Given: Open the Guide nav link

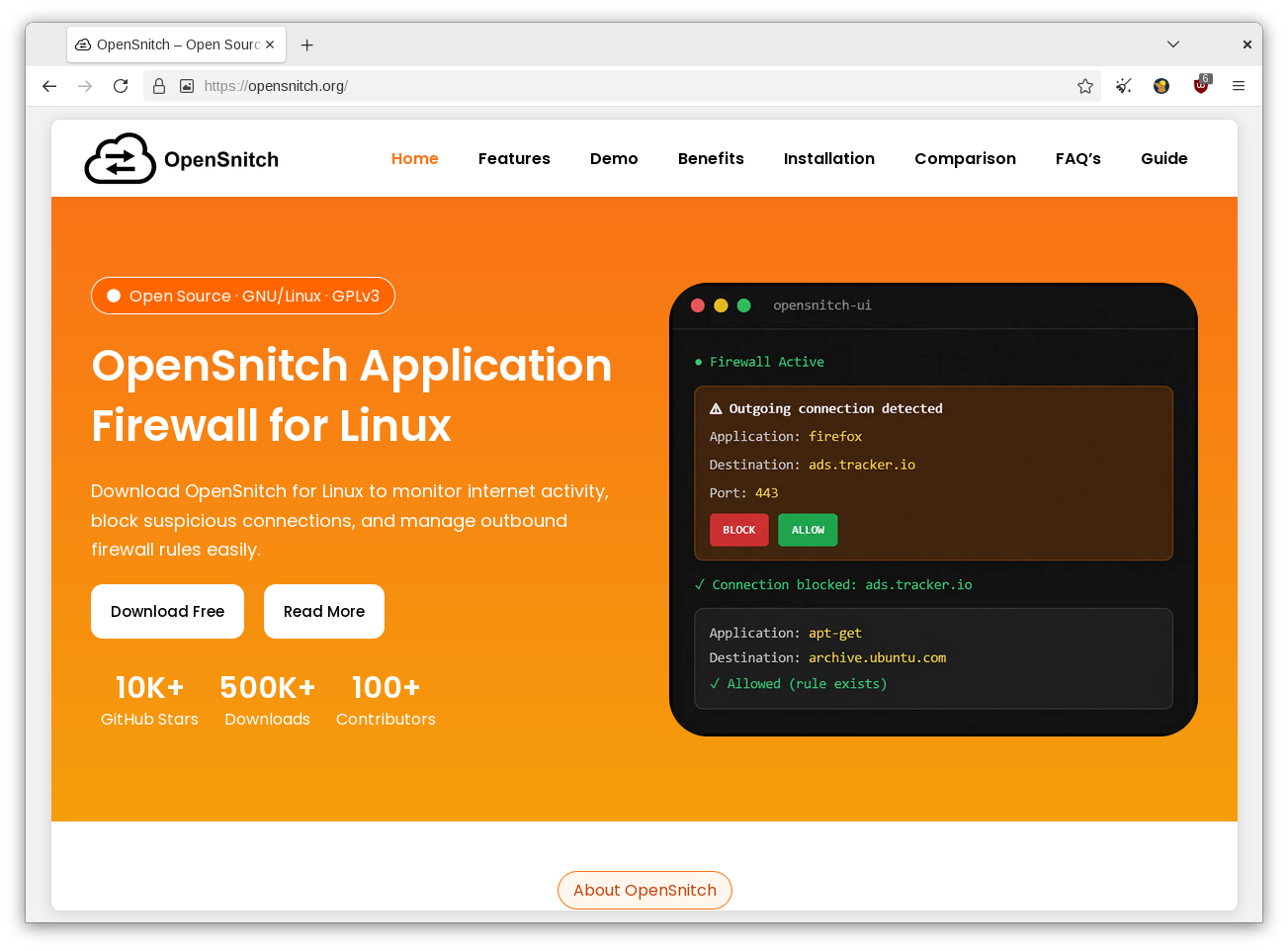Looking at the screenshot, I should tap(1164, 158).
